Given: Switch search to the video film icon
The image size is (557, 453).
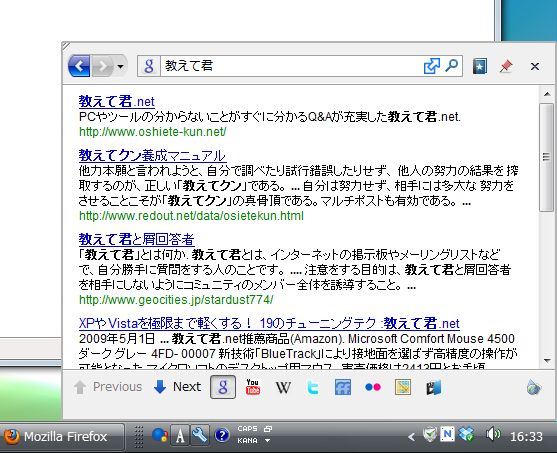Looking at the screenshot, I should (x=433, y=387).
